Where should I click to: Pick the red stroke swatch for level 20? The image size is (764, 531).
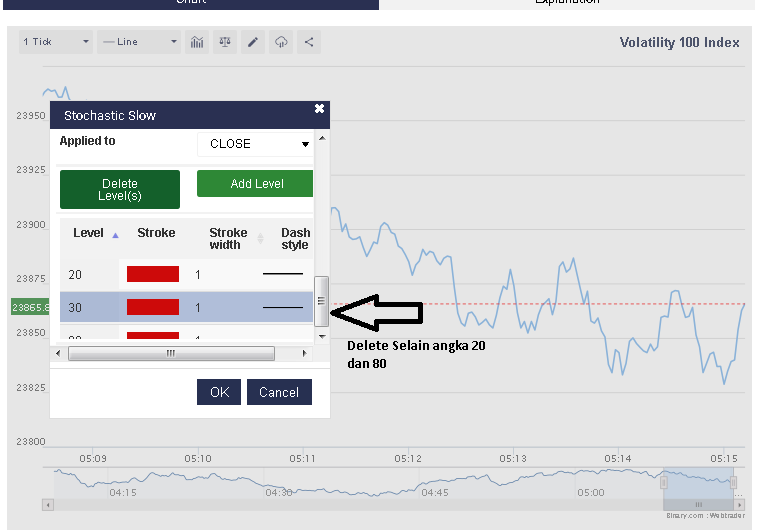153,274
